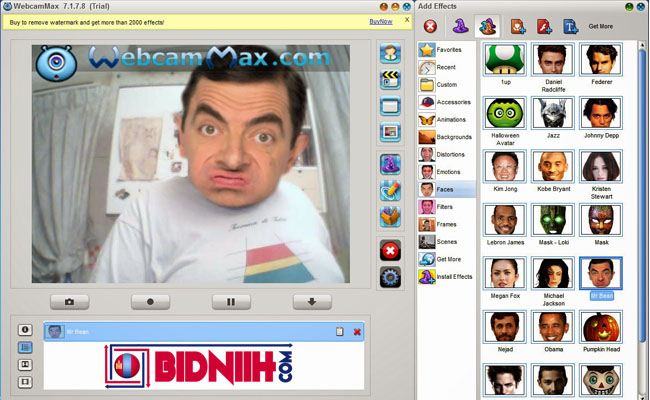Click the down arrow button below preview
Viewport: 650px width, 400px height.
[x=312, y=302]
